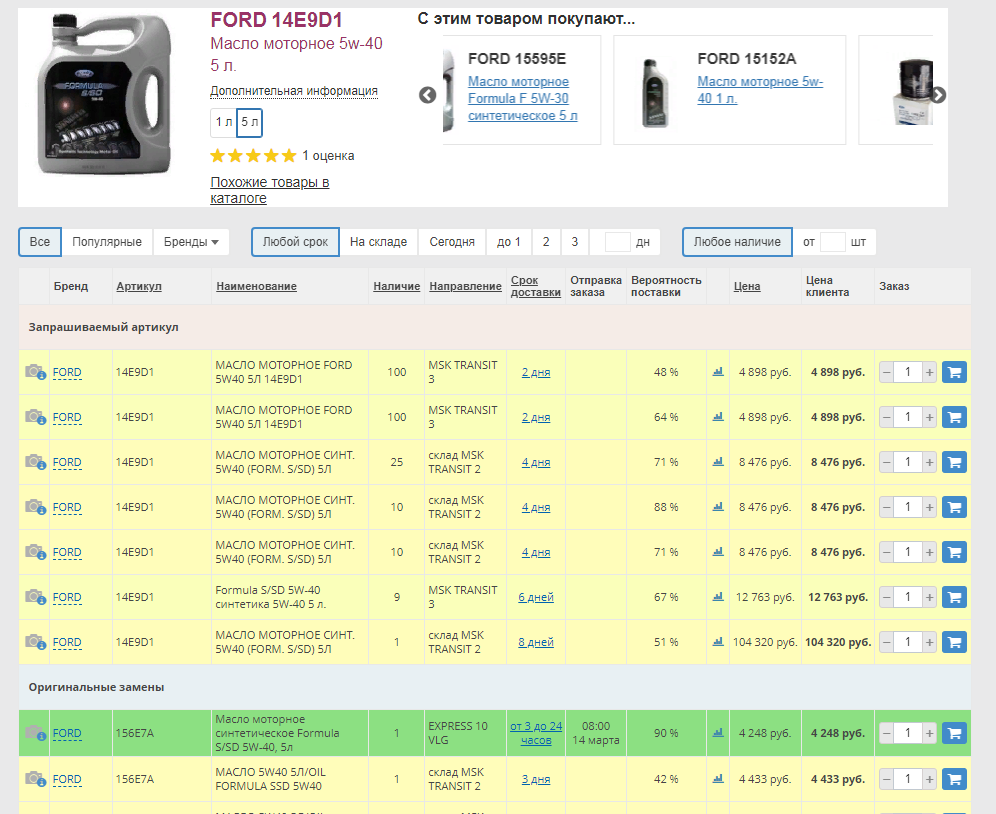Open the FORD brand link in the green row
This screenshot has height=814, width=996.
point(67,733)
